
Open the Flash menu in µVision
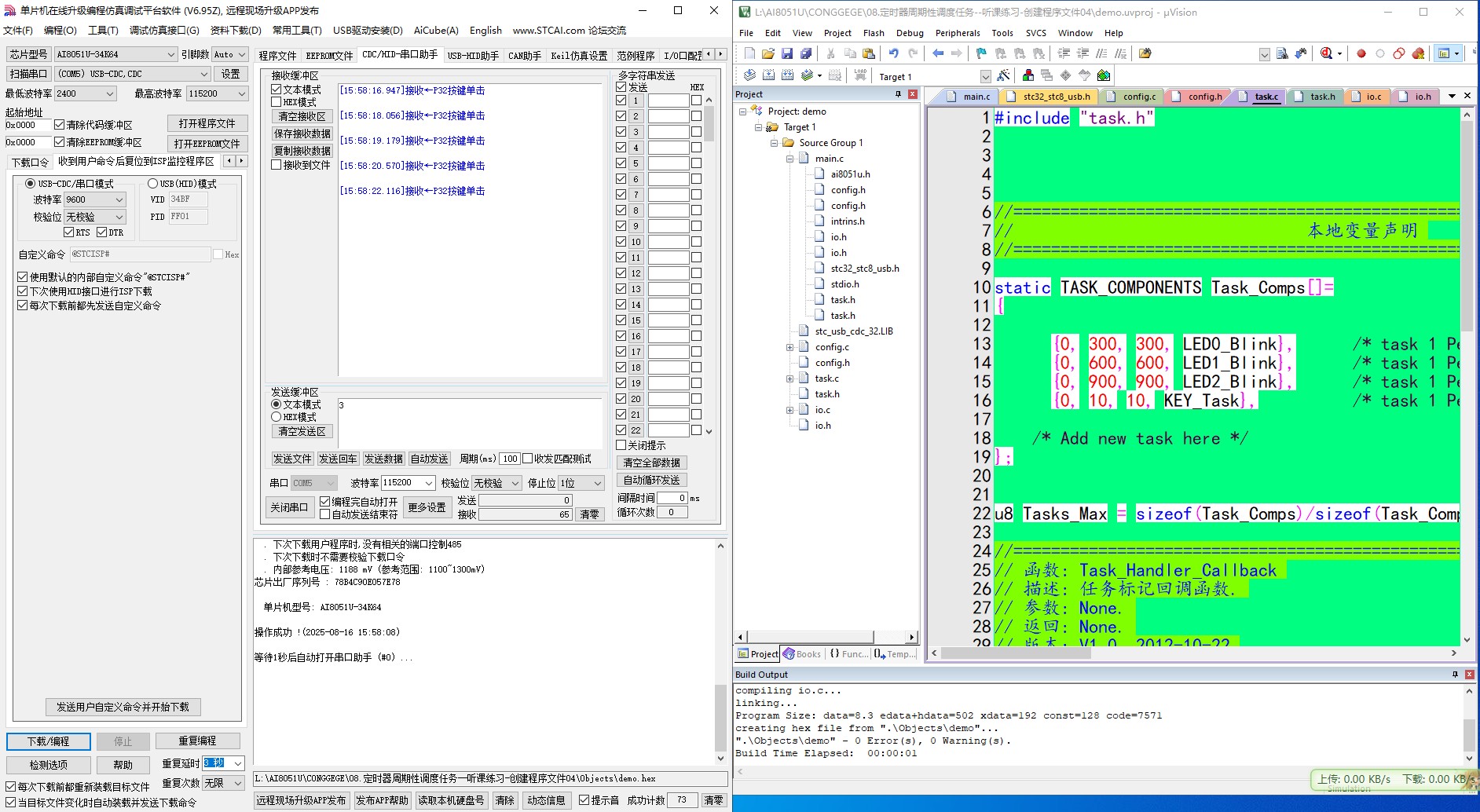point(874,33)
